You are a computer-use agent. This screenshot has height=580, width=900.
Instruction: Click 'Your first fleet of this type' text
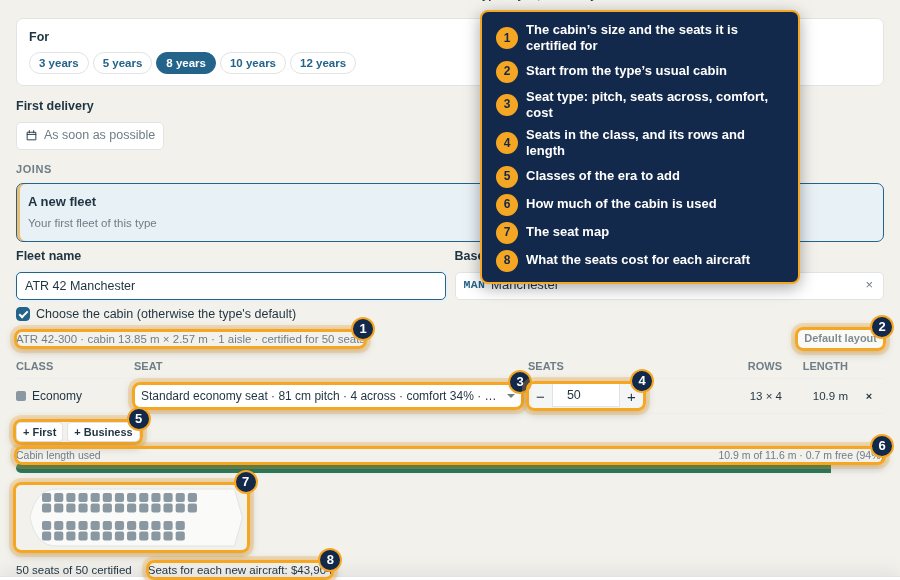point(92,223)
